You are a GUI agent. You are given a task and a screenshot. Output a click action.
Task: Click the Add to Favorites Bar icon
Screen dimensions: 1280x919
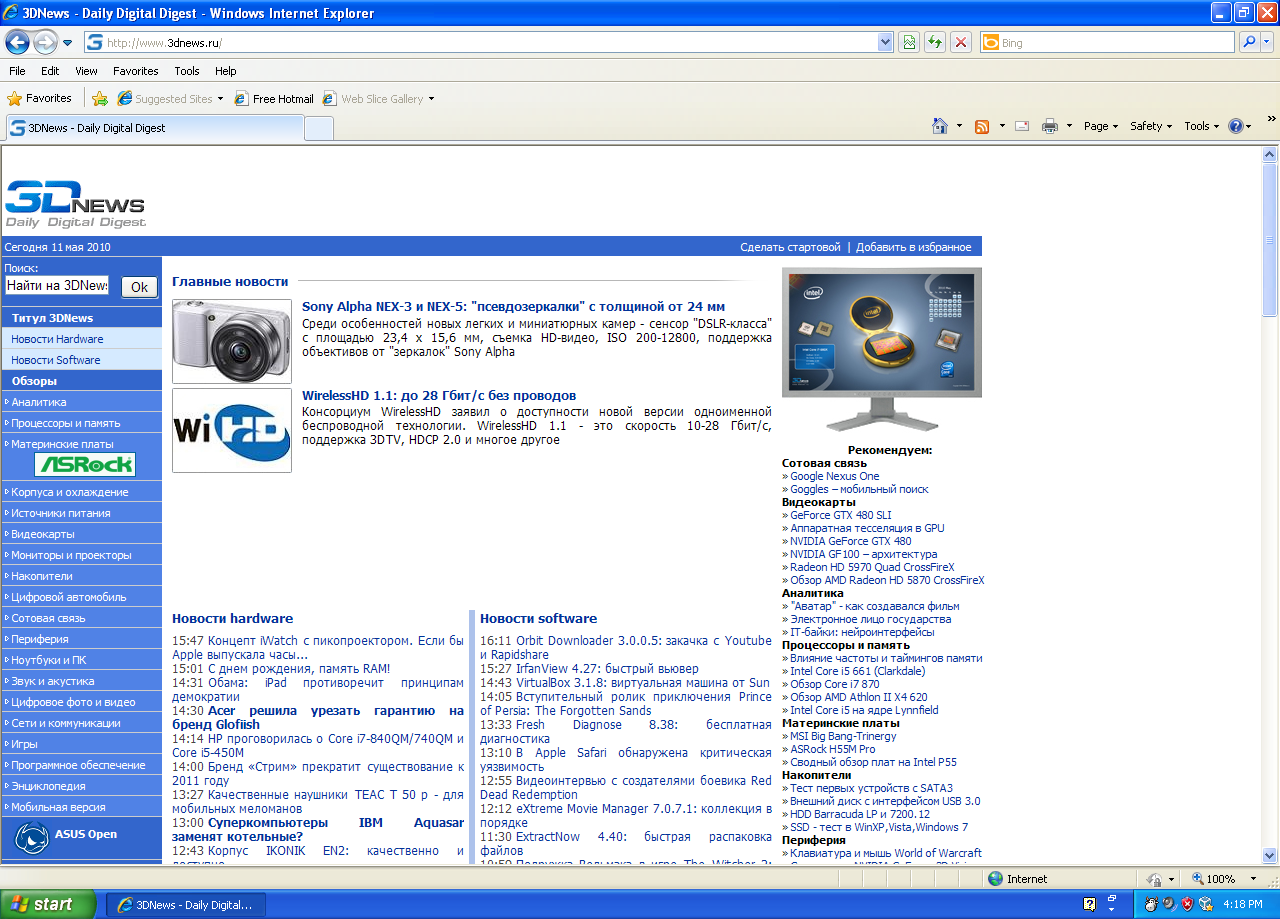[100, 99]
